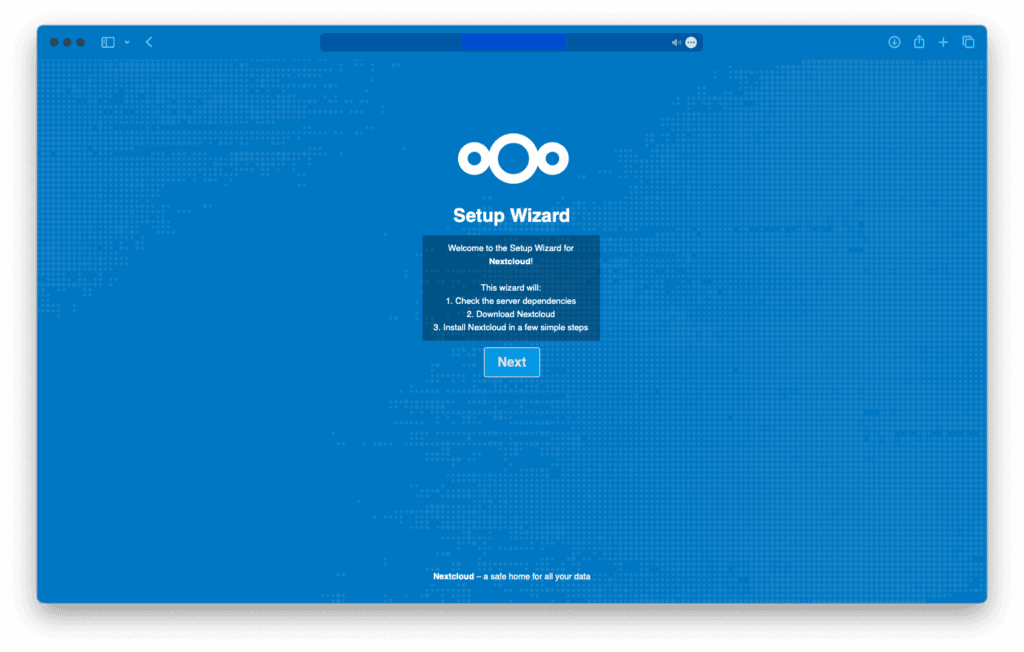Click the Setup Wizard heading
This screenshot has height=652, width=1024.
[x=511, y=215]
